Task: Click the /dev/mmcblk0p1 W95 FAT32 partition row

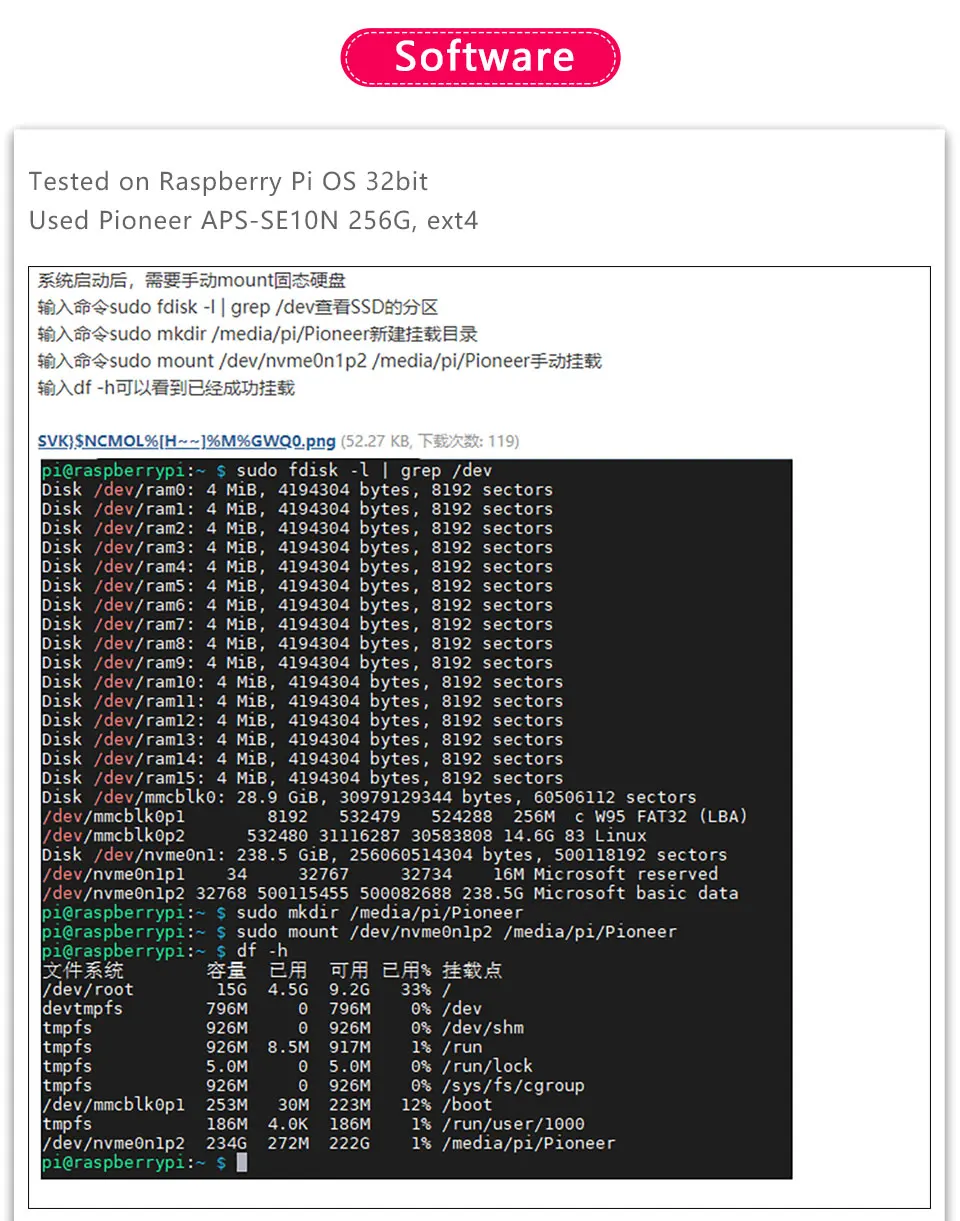Action: (394, 817)
